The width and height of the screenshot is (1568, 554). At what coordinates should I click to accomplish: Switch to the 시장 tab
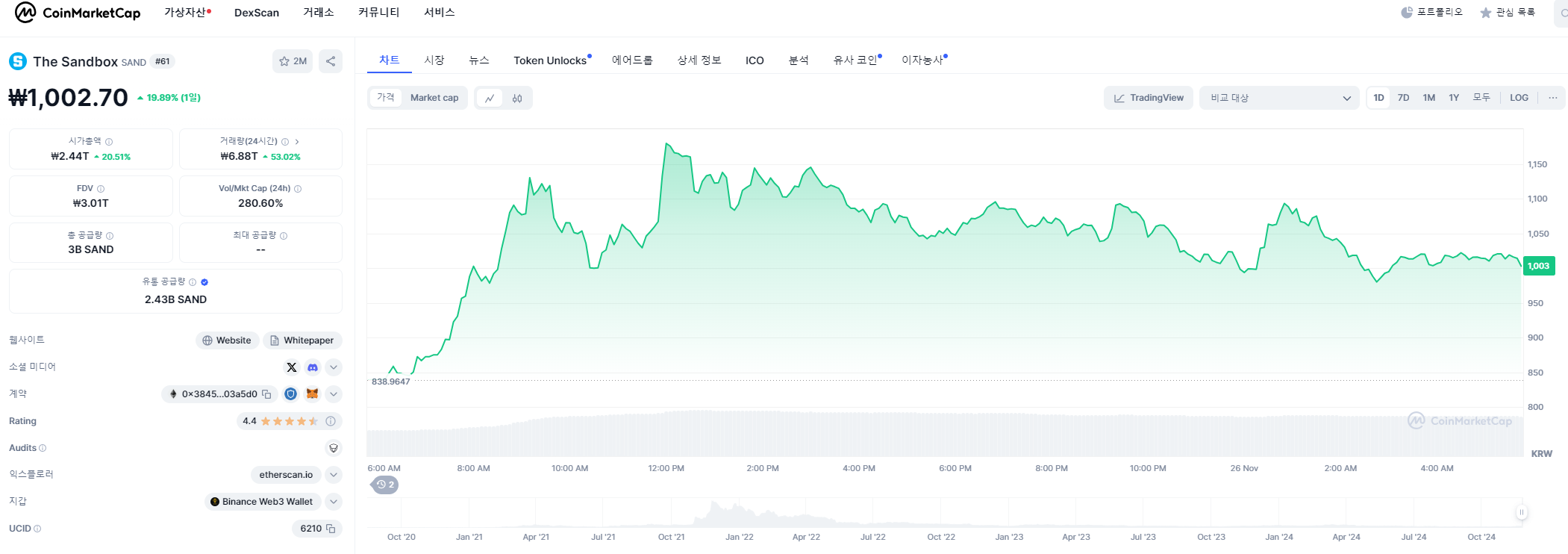[x=434, y=60]
